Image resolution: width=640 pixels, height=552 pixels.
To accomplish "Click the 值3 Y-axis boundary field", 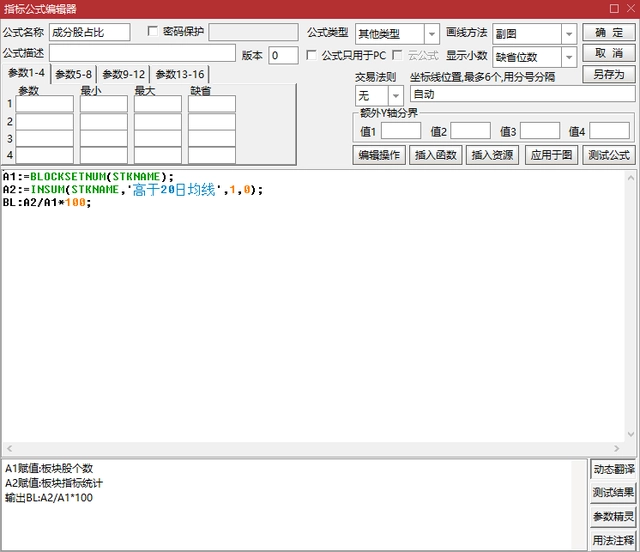I will tap(540, 131).
